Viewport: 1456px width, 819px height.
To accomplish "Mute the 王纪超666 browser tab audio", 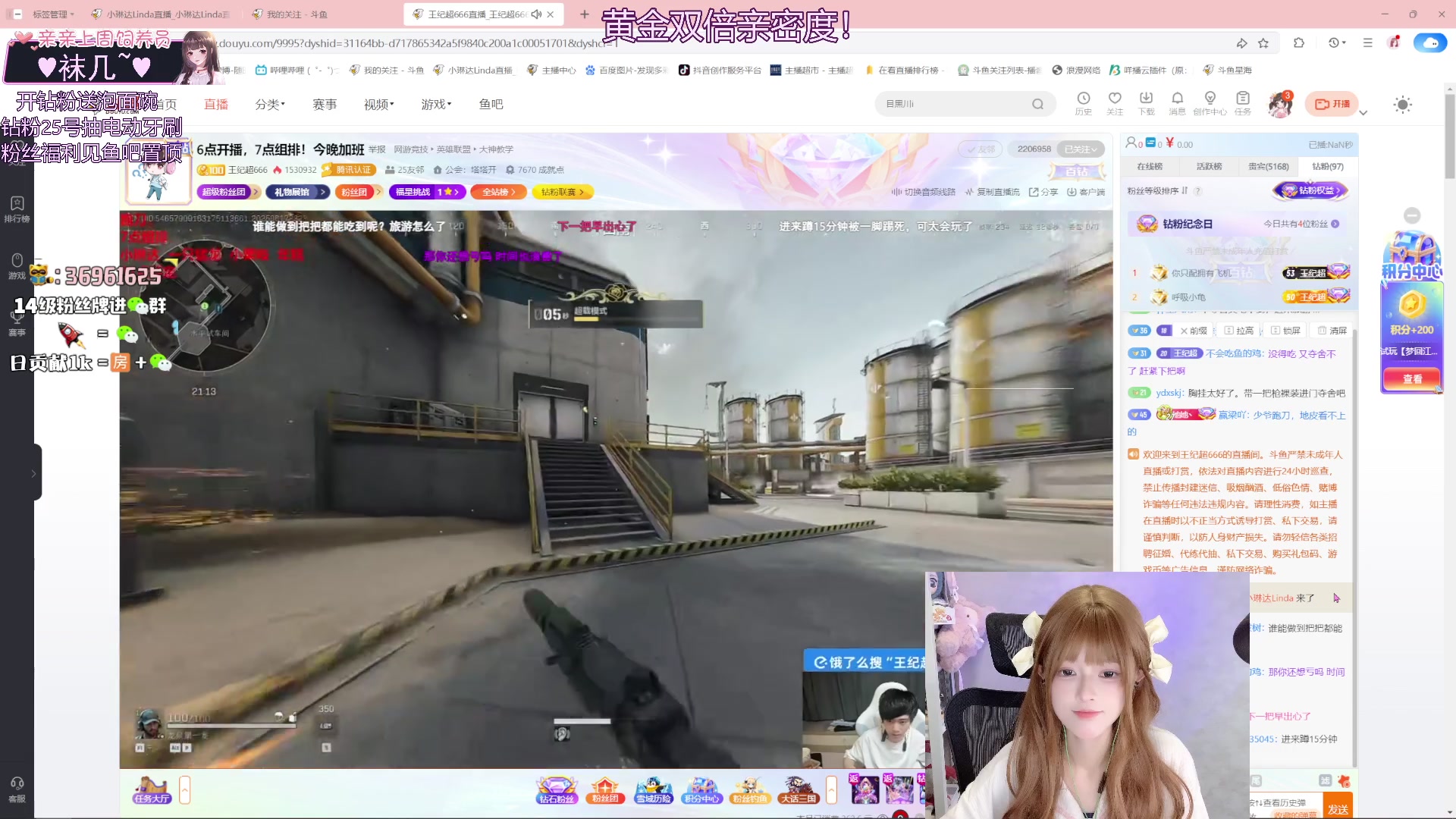I will [x=536, y=14].
